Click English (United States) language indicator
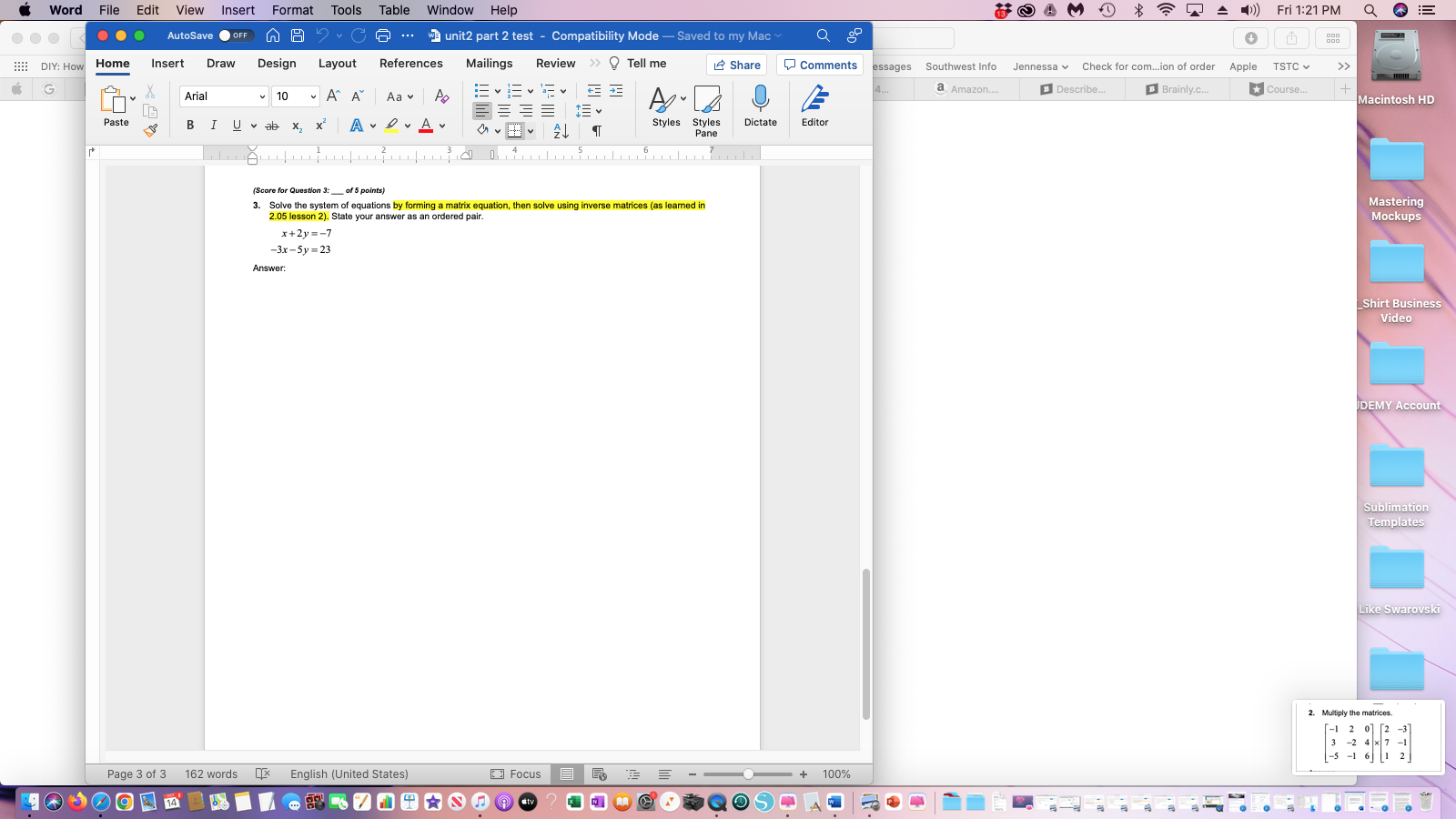This screenshot has width=1456, height=819. pos(349,774)
